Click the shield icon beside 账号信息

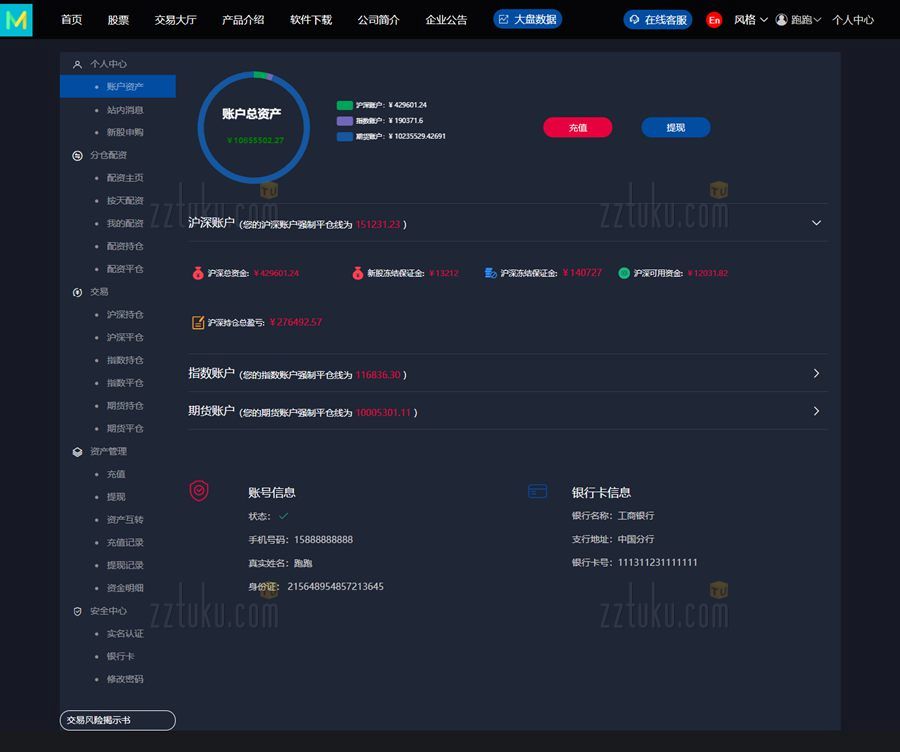tap(199, 491)
